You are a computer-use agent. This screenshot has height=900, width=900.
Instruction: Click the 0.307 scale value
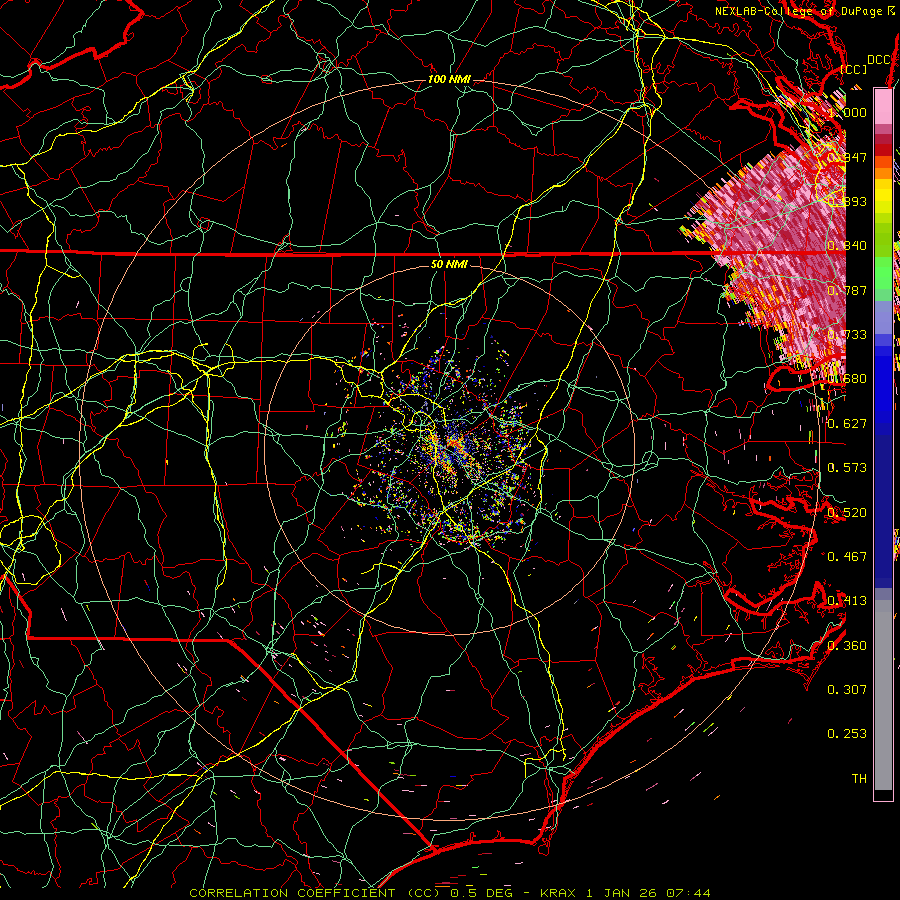(847, 689)
